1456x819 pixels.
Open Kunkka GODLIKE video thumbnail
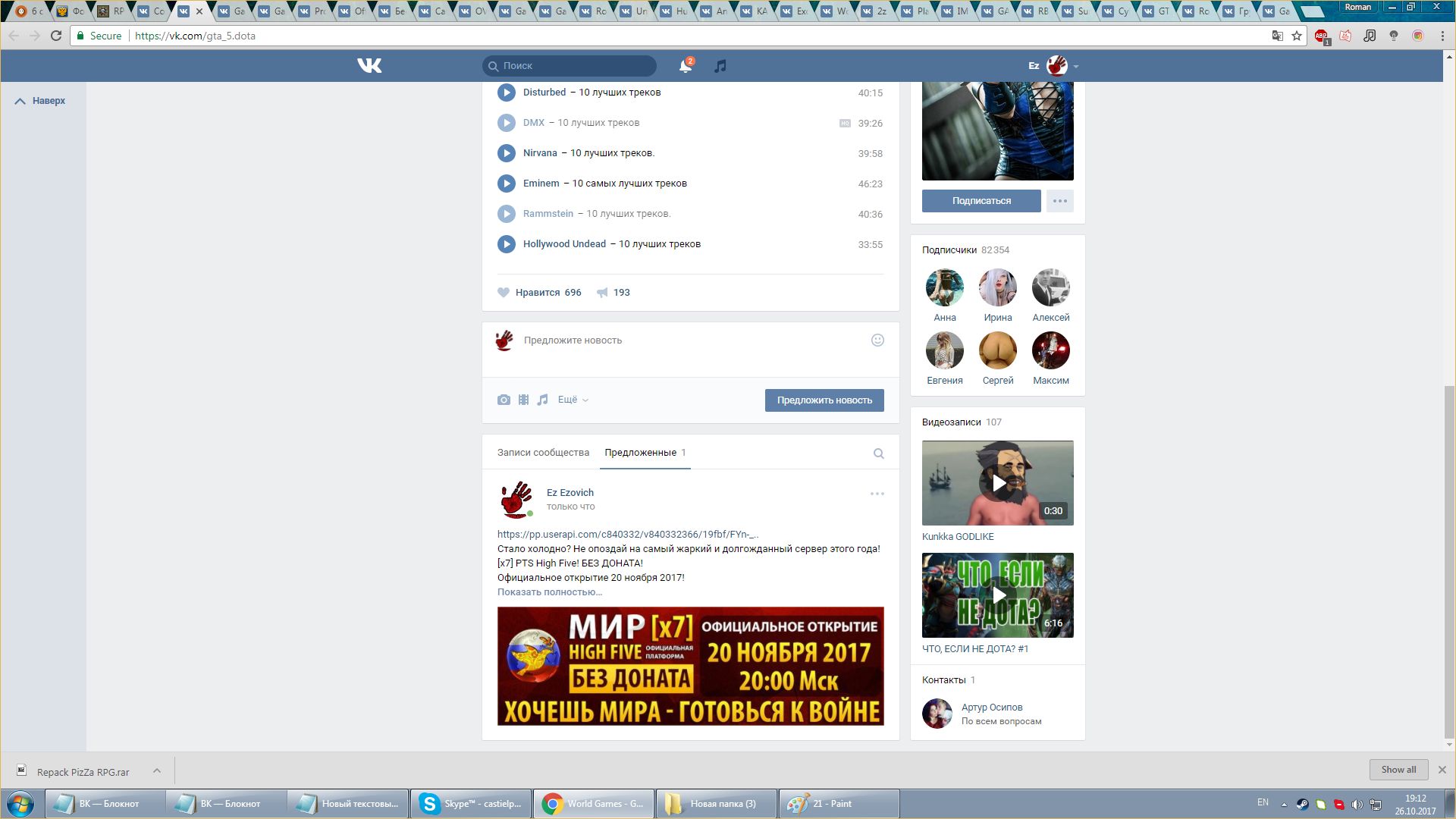[997, 483]
